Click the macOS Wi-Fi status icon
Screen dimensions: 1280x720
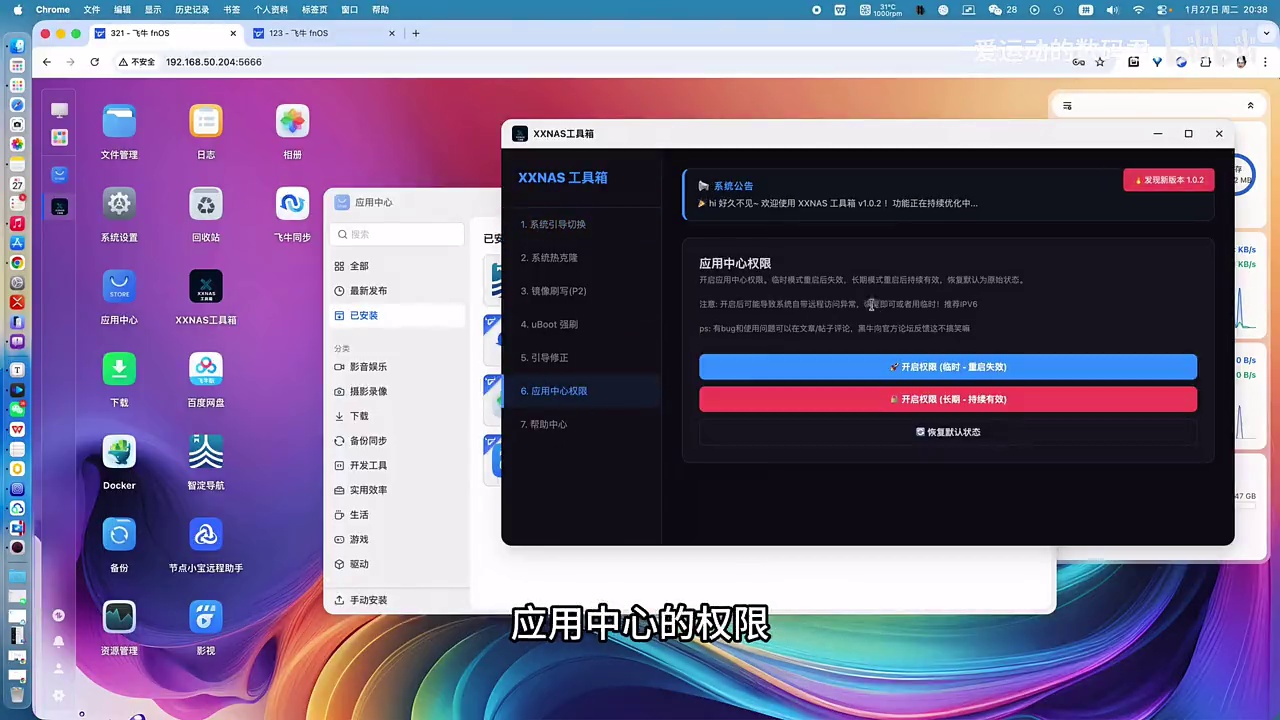[1138, 9]
